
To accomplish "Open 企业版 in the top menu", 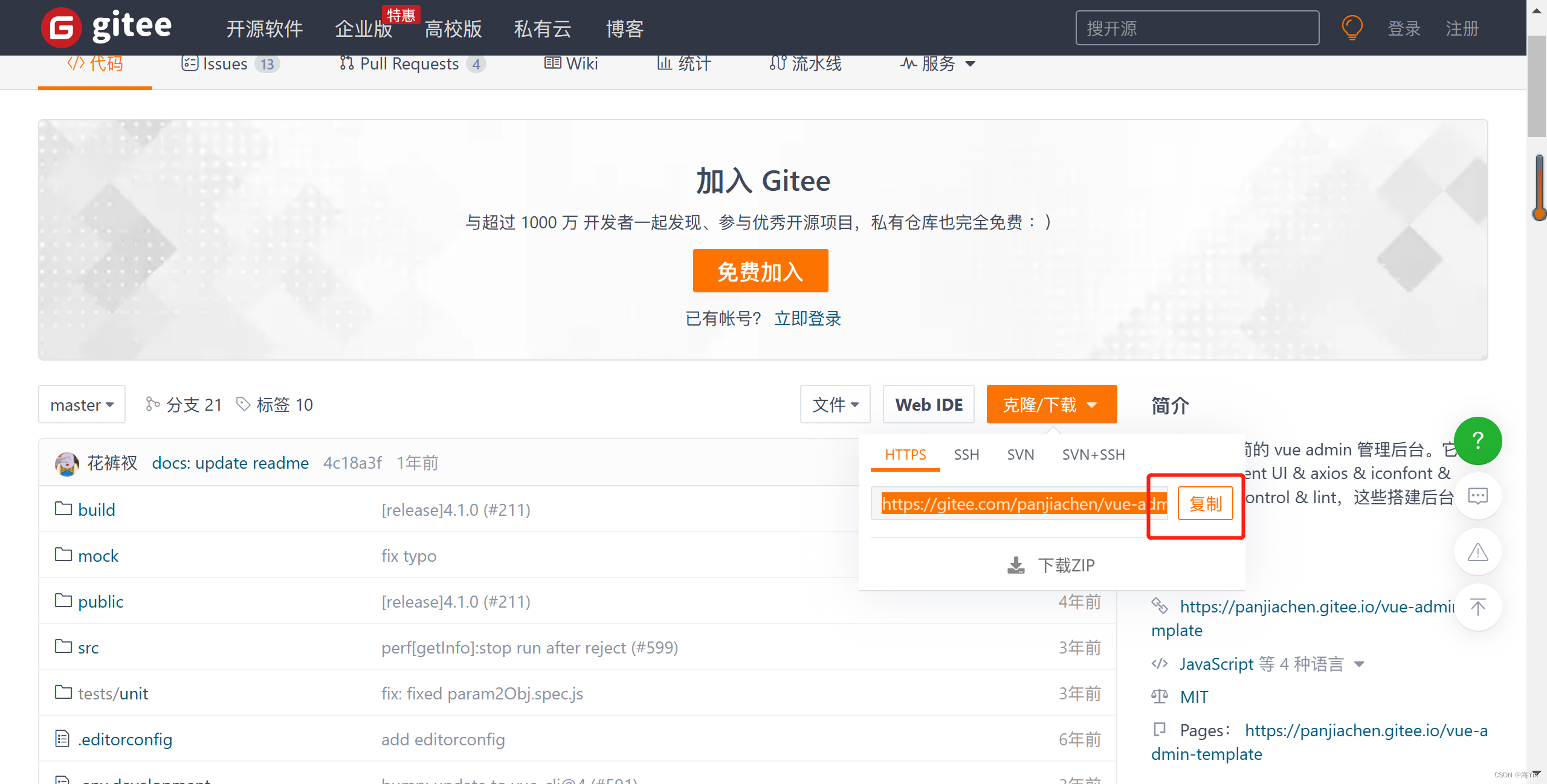I will point(363,28).
